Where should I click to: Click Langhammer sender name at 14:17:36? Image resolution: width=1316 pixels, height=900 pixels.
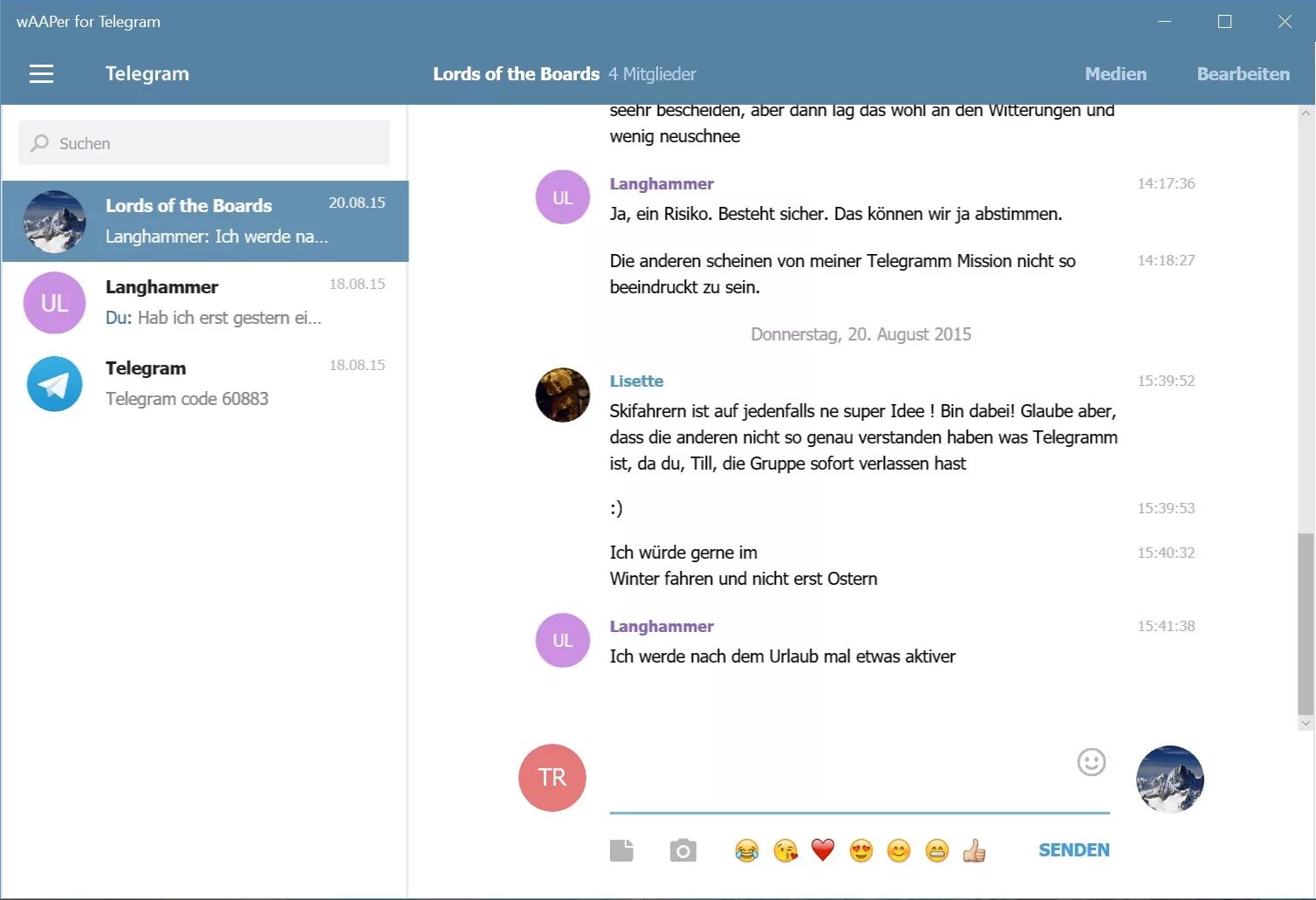[x=661, y=183]
